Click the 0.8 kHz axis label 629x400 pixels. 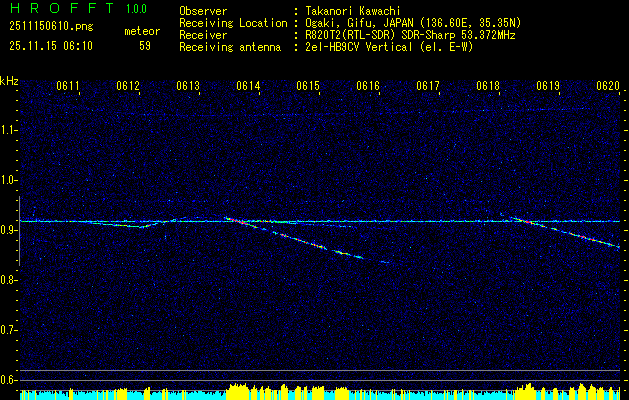9,280
